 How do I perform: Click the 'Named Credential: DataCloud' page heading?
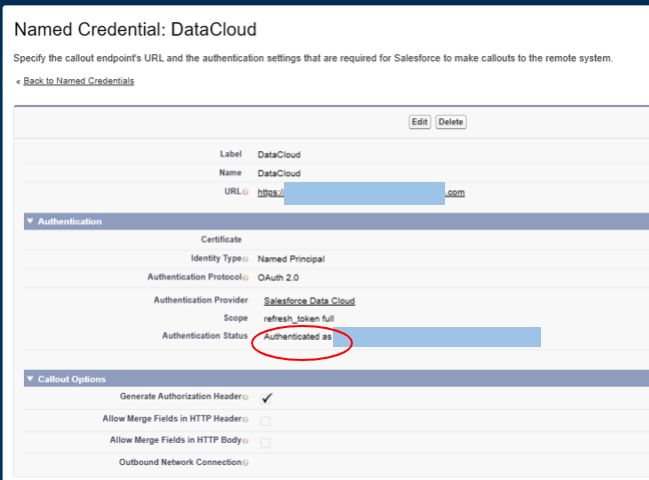(x=135, y=30)
